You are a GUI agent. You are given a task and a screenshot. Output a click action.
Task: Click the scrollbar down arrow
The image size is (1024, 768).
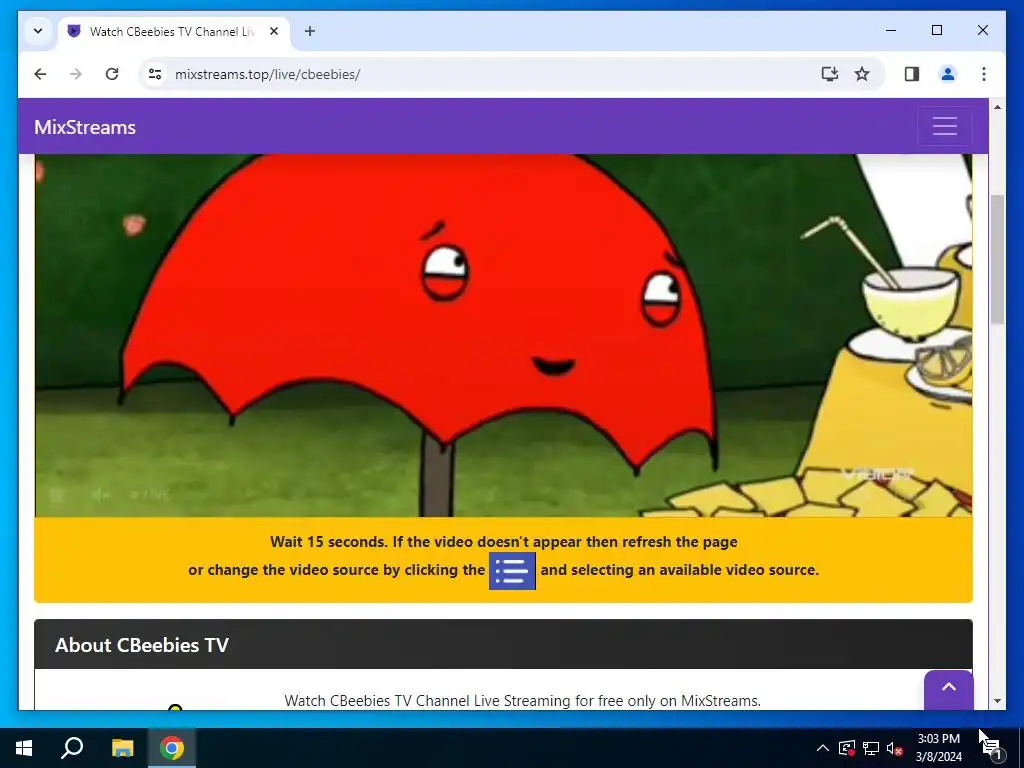997,701
